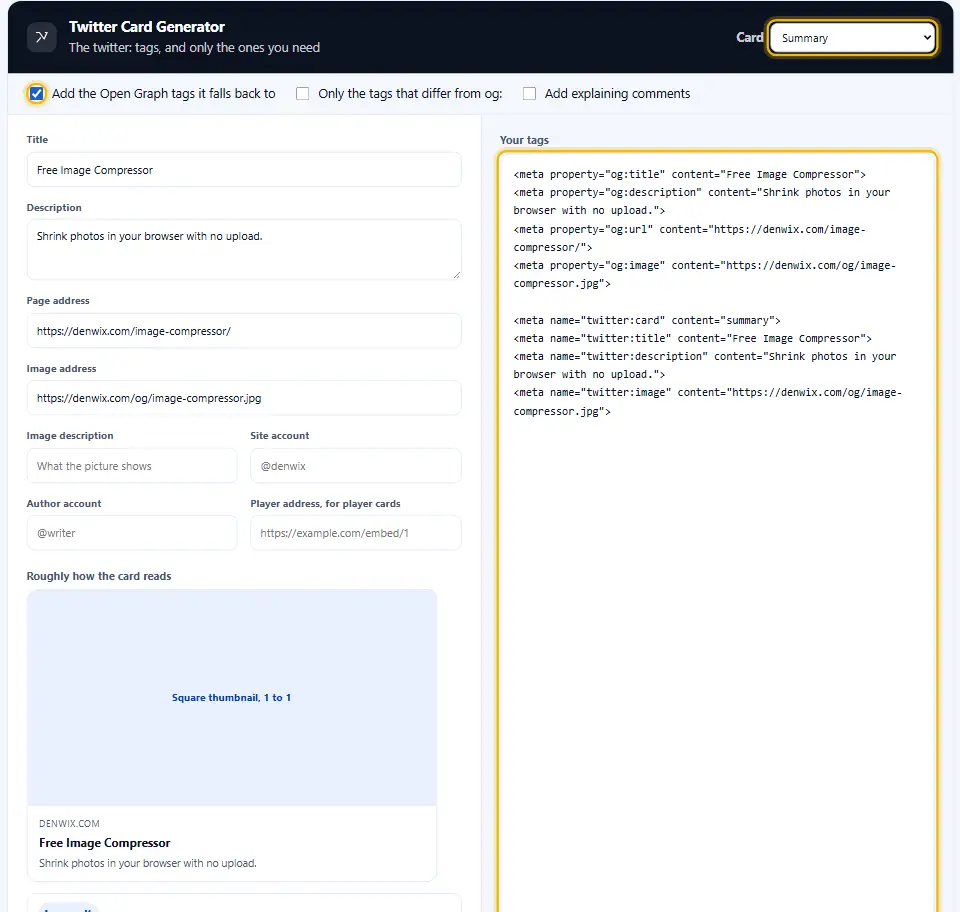The image size is (960, 912).
Task: Focus the Author account @writer field
Action: click(132, 533)
